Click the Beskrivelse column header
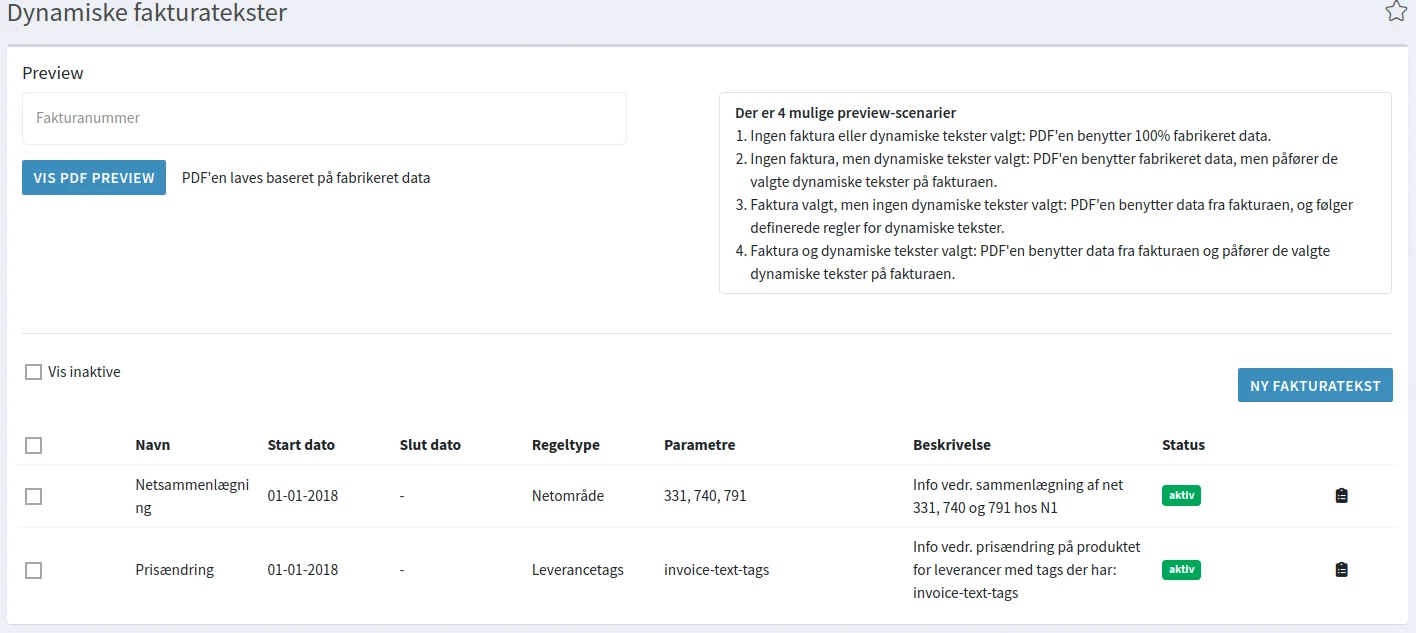The image size is (1416, 633). (951, 445)
